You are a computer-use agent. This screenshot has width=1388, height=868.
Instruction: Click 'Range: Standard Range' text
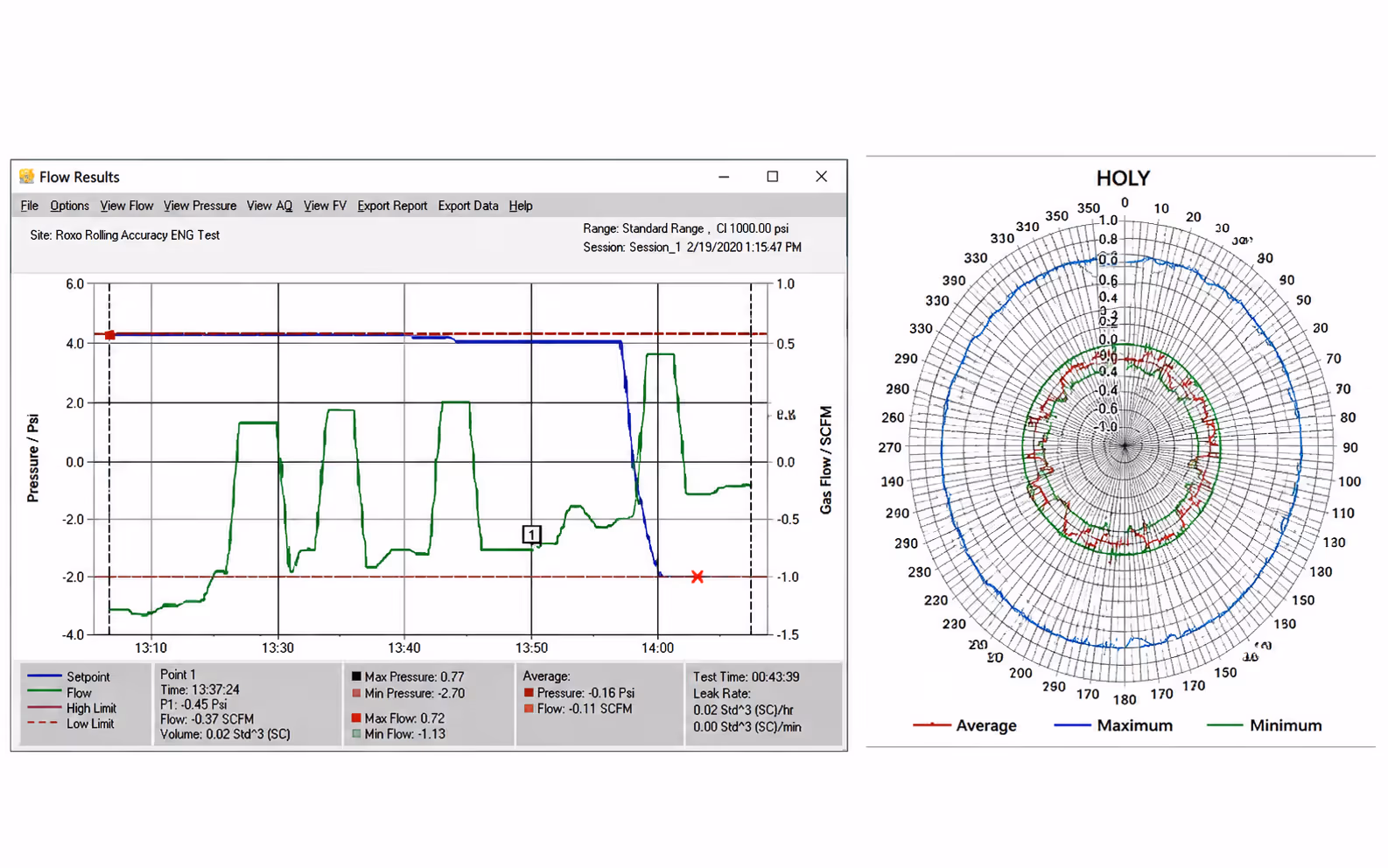(643, 228)
